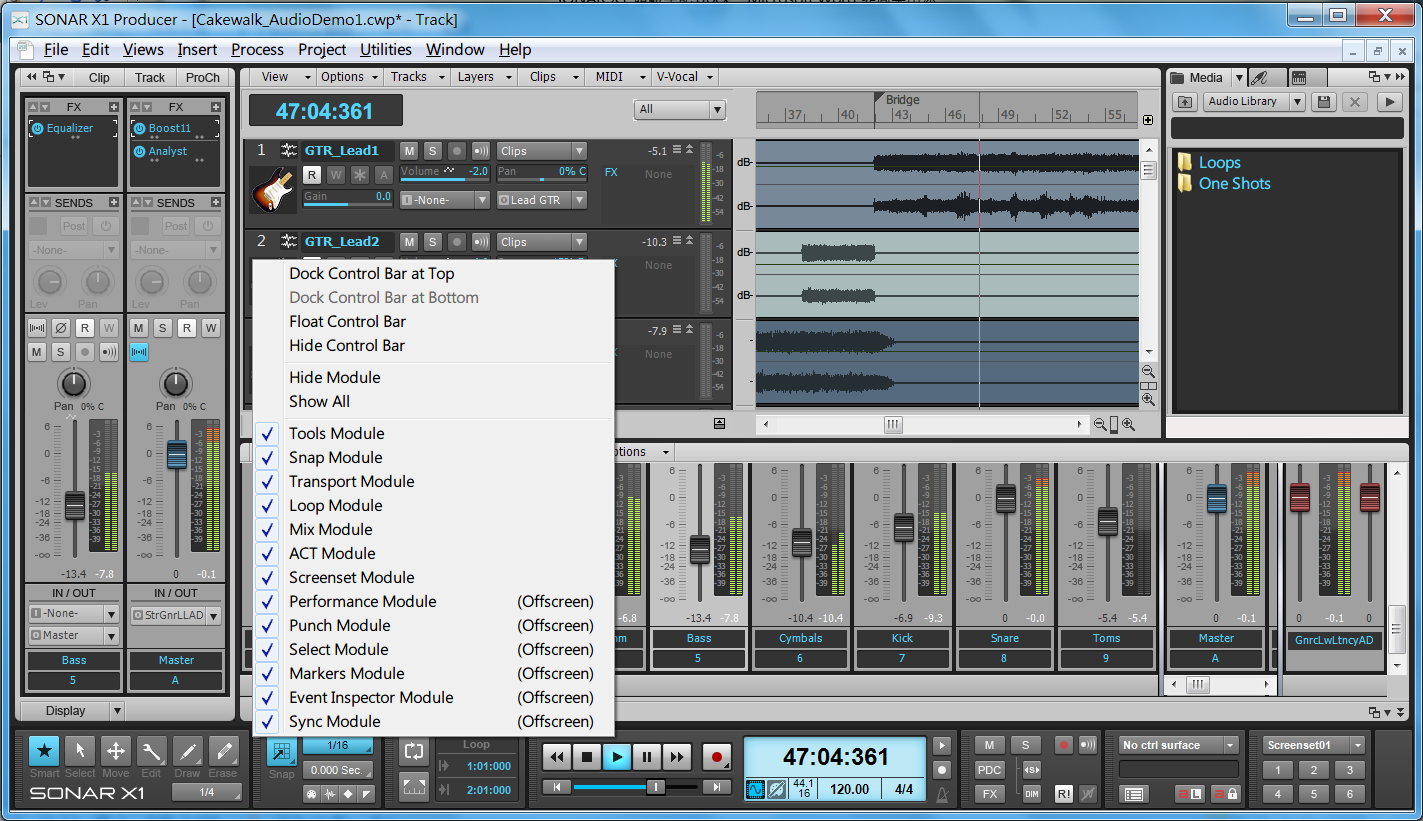The height and width of the screenshot is (821, 1423).
Task: Open the V-Vocal dropdown menu
Action: [685, 77]
